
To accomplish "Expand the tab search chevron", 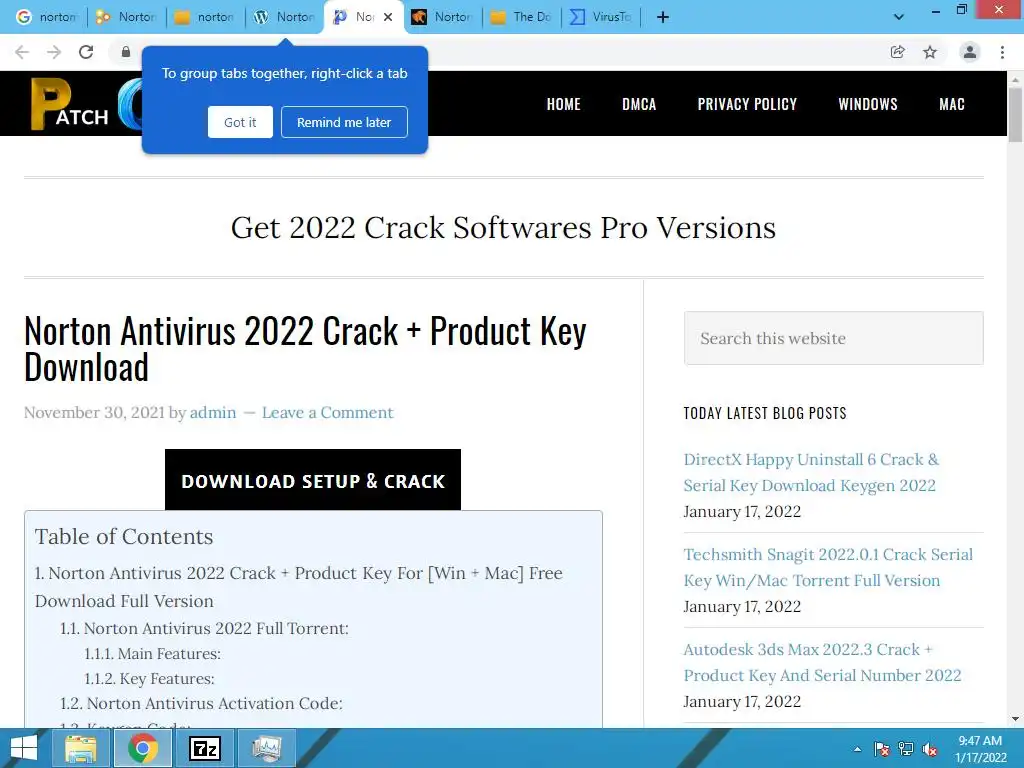I will tap(899, 17).
